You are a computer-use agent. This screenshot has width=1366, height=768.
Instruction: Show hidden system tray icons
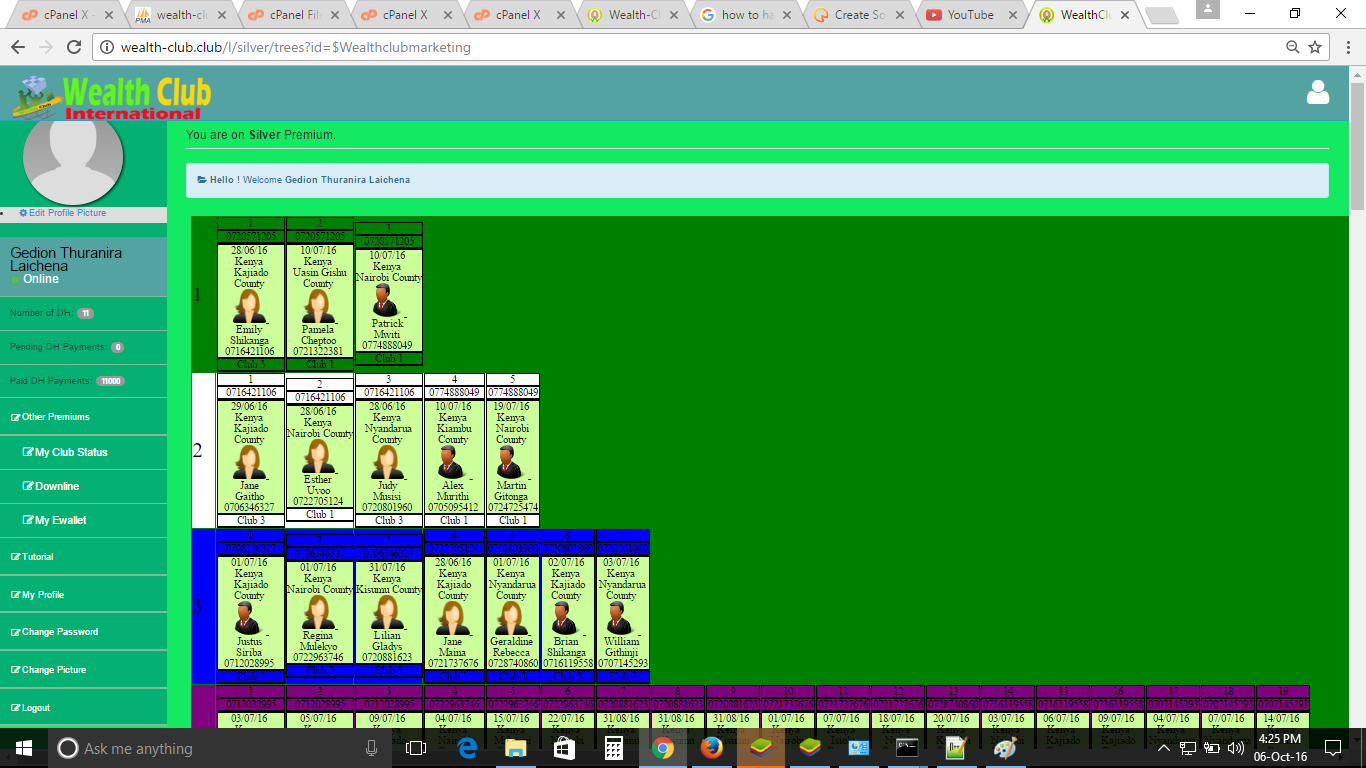(1164, 747)
